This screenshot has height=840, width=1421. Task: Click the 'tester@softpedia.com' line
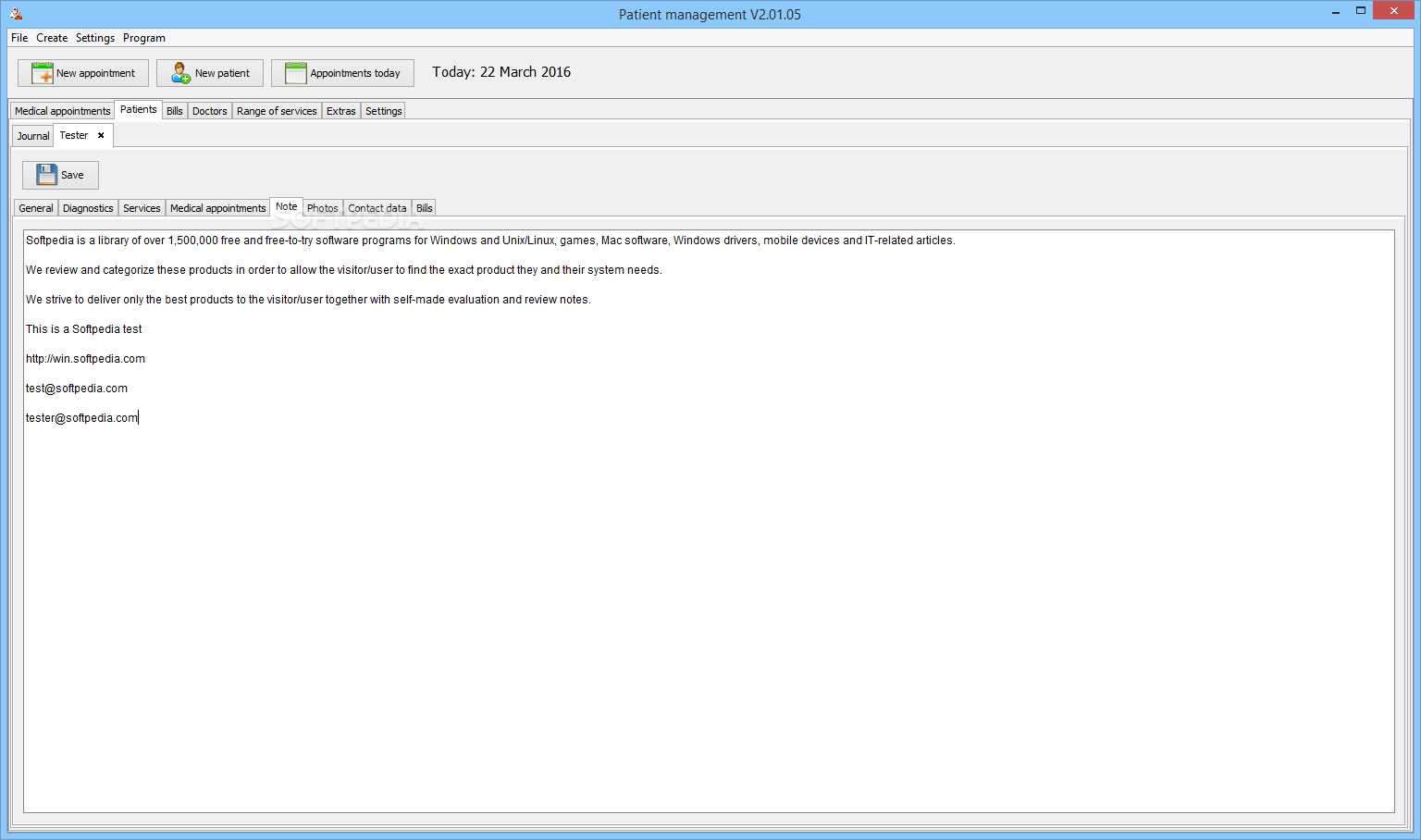click(81, 418)
